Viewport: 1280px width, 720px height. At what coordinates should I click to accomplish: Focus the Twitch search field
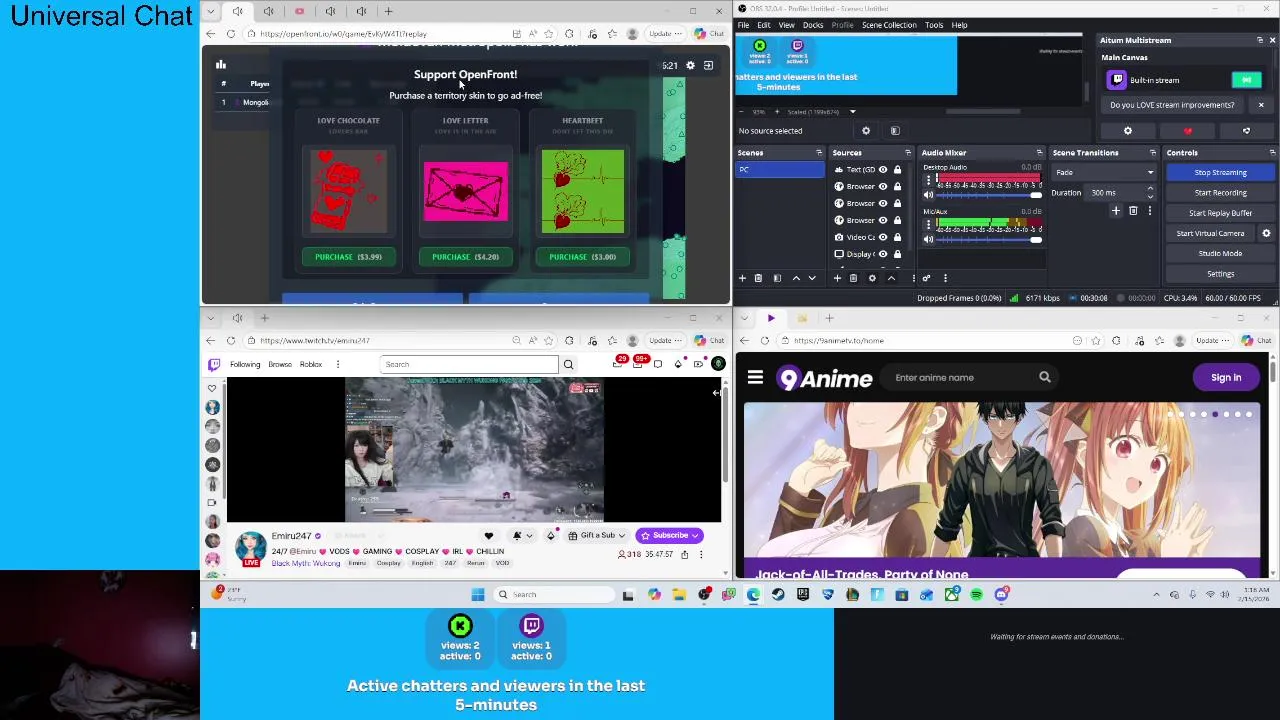pos(469,364)
